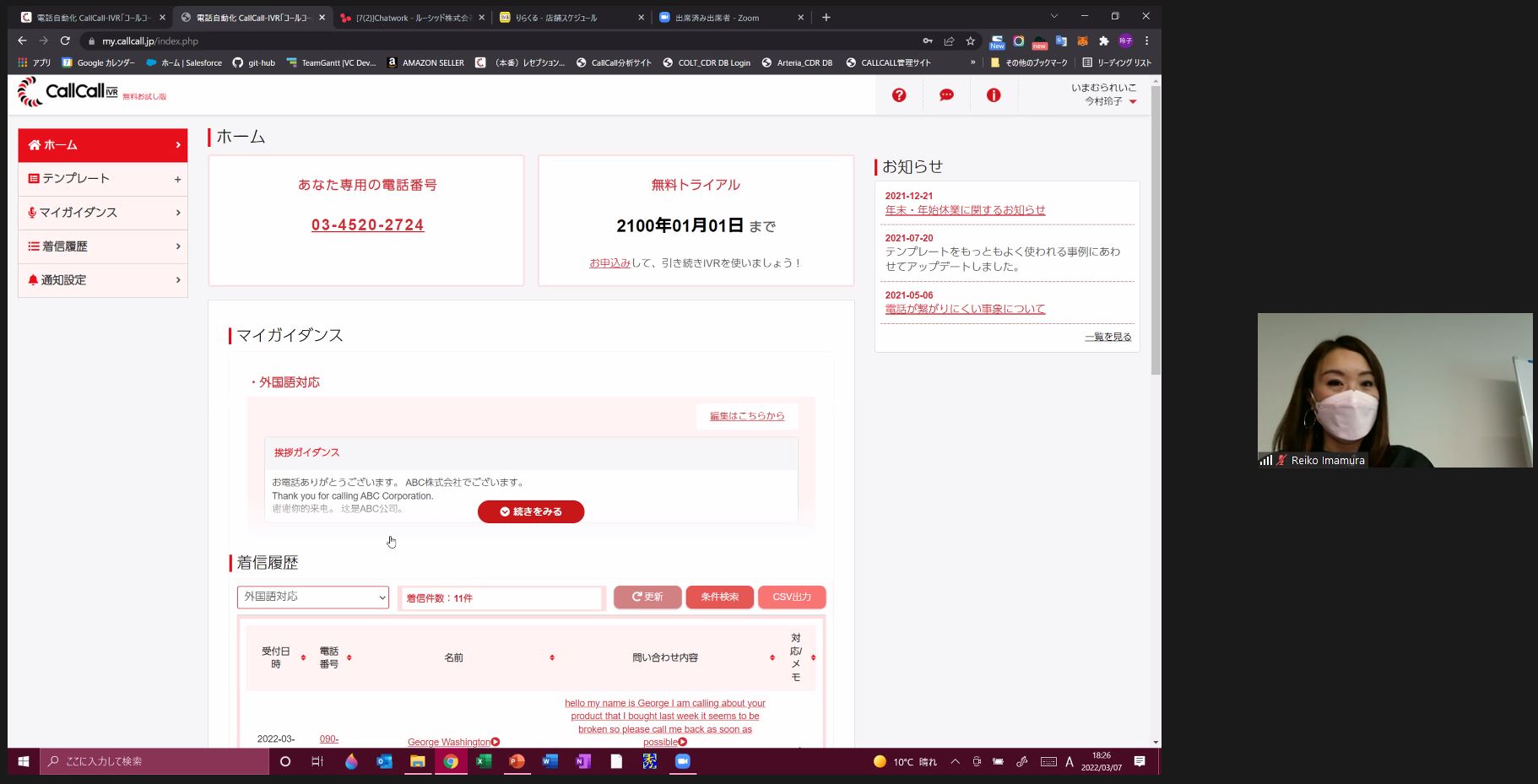Open Chrome's three-dot menu

(1146, 41)
